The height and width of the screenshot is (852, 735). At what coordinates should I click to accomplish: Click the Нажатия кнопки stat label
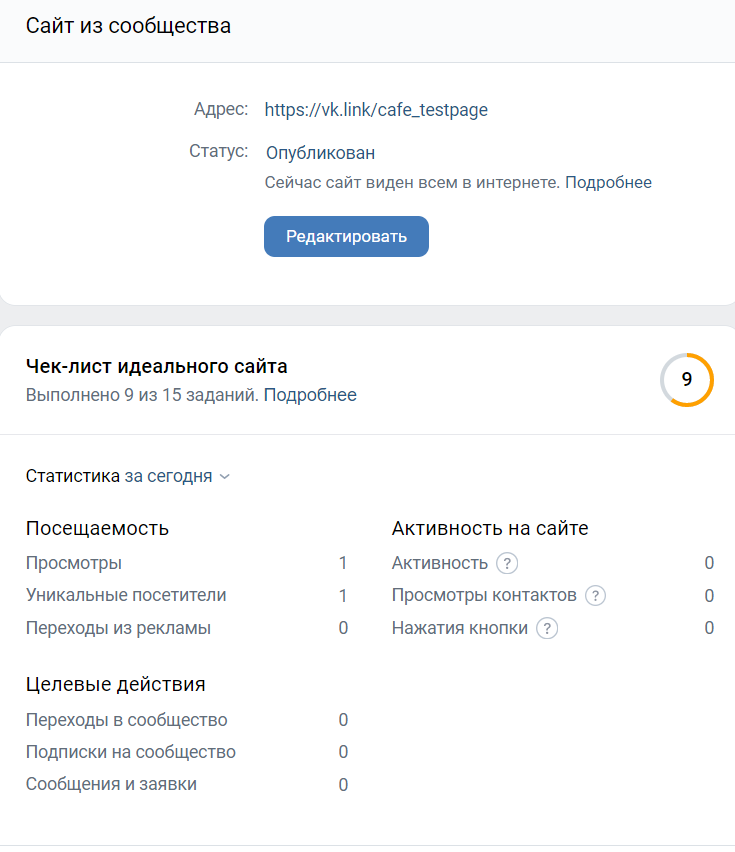460,628
